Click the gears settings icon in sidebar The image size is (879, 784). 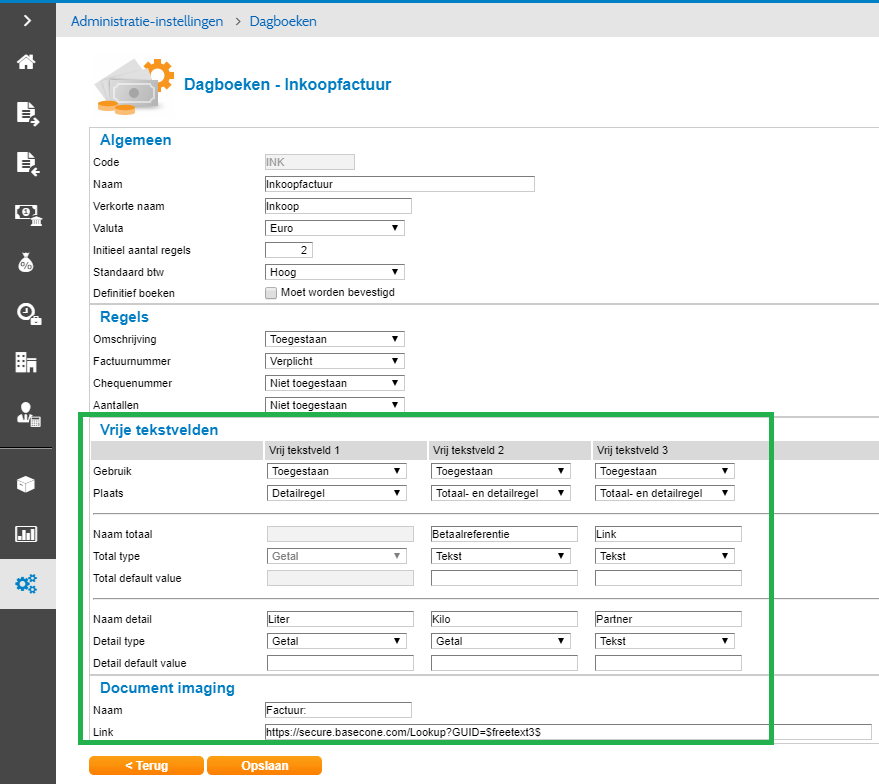27,585
